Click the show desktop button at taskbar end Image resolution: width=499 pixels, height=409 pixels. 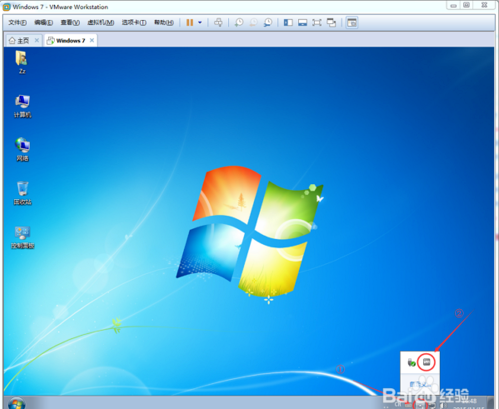pyautogui.click(x=491, y=403)
